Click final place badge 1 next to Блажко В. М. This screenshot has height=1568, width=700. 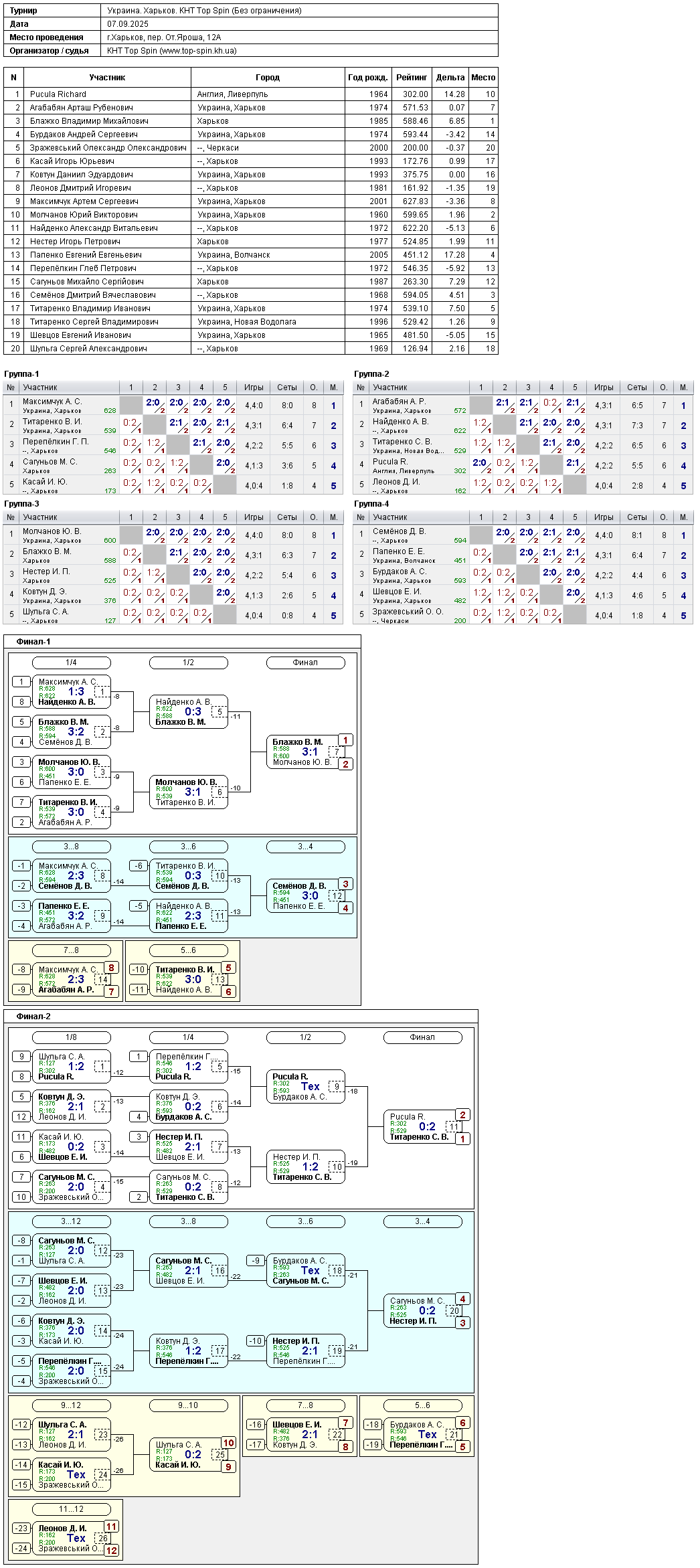click(x=345, y=740)
